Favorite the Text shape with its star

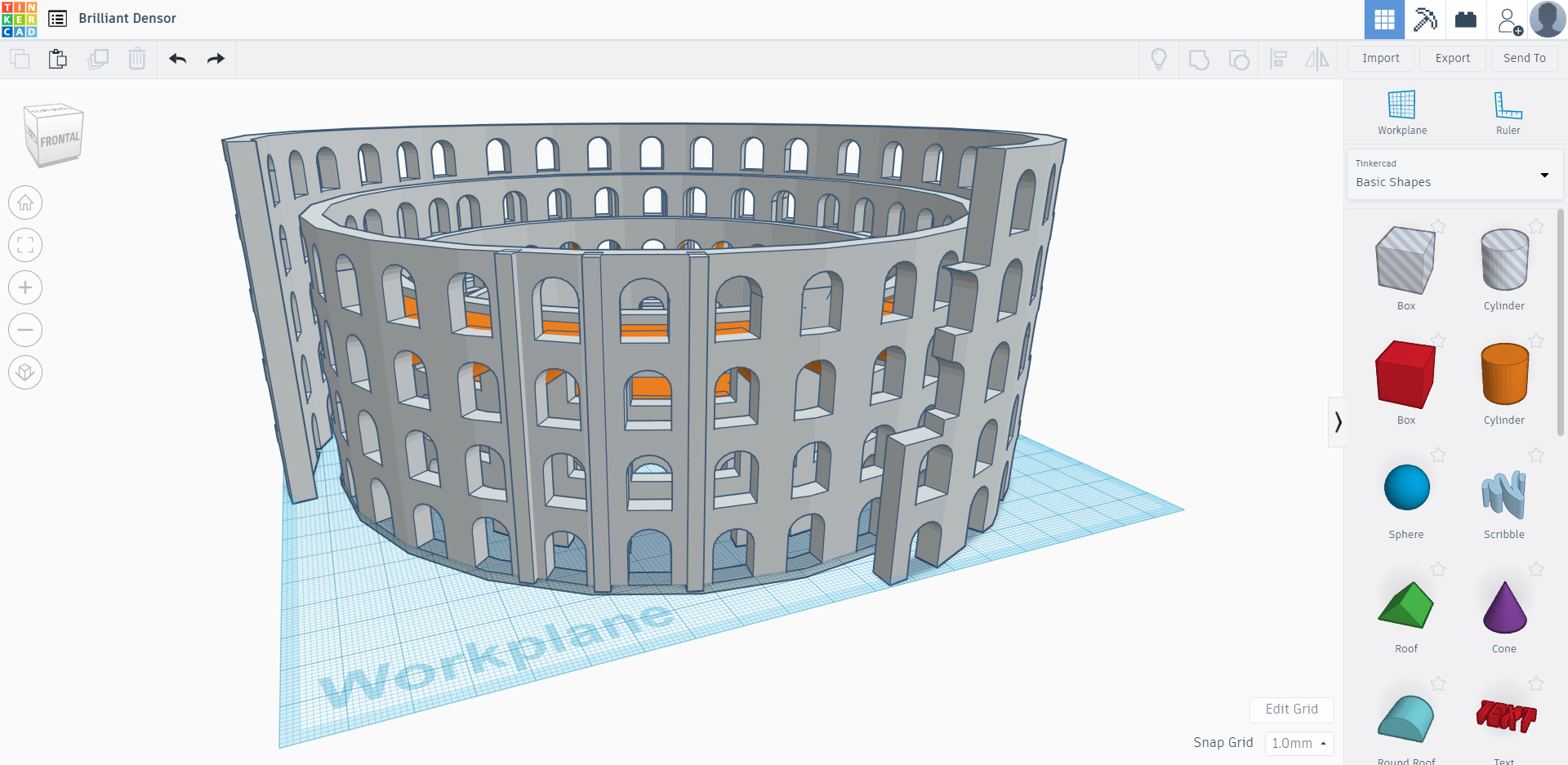(x=1536, y=683)
